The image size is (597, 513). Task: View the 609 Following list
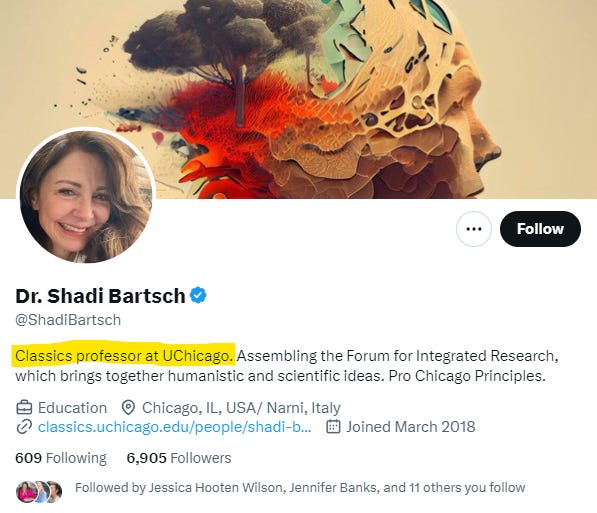[61, 458]
